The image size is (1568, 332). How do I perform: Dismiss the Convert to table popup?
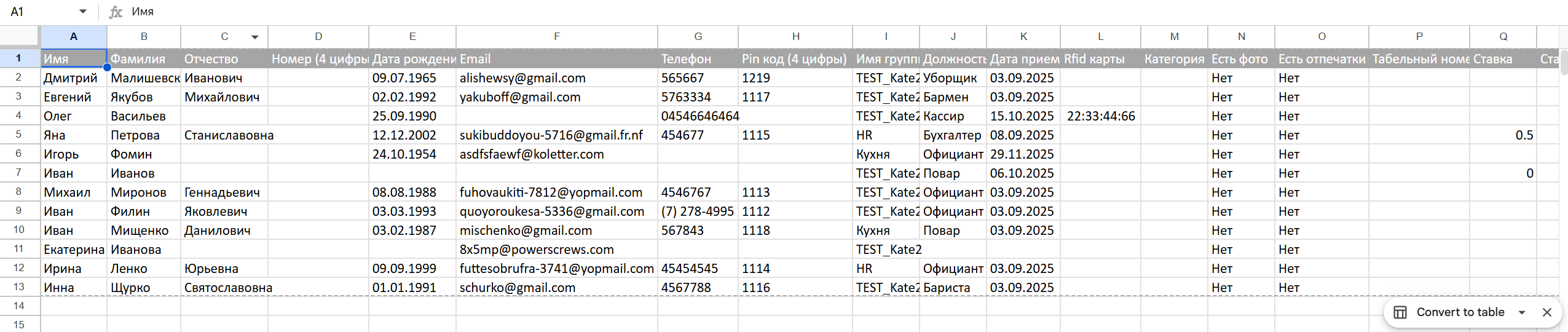(1547, 312)
